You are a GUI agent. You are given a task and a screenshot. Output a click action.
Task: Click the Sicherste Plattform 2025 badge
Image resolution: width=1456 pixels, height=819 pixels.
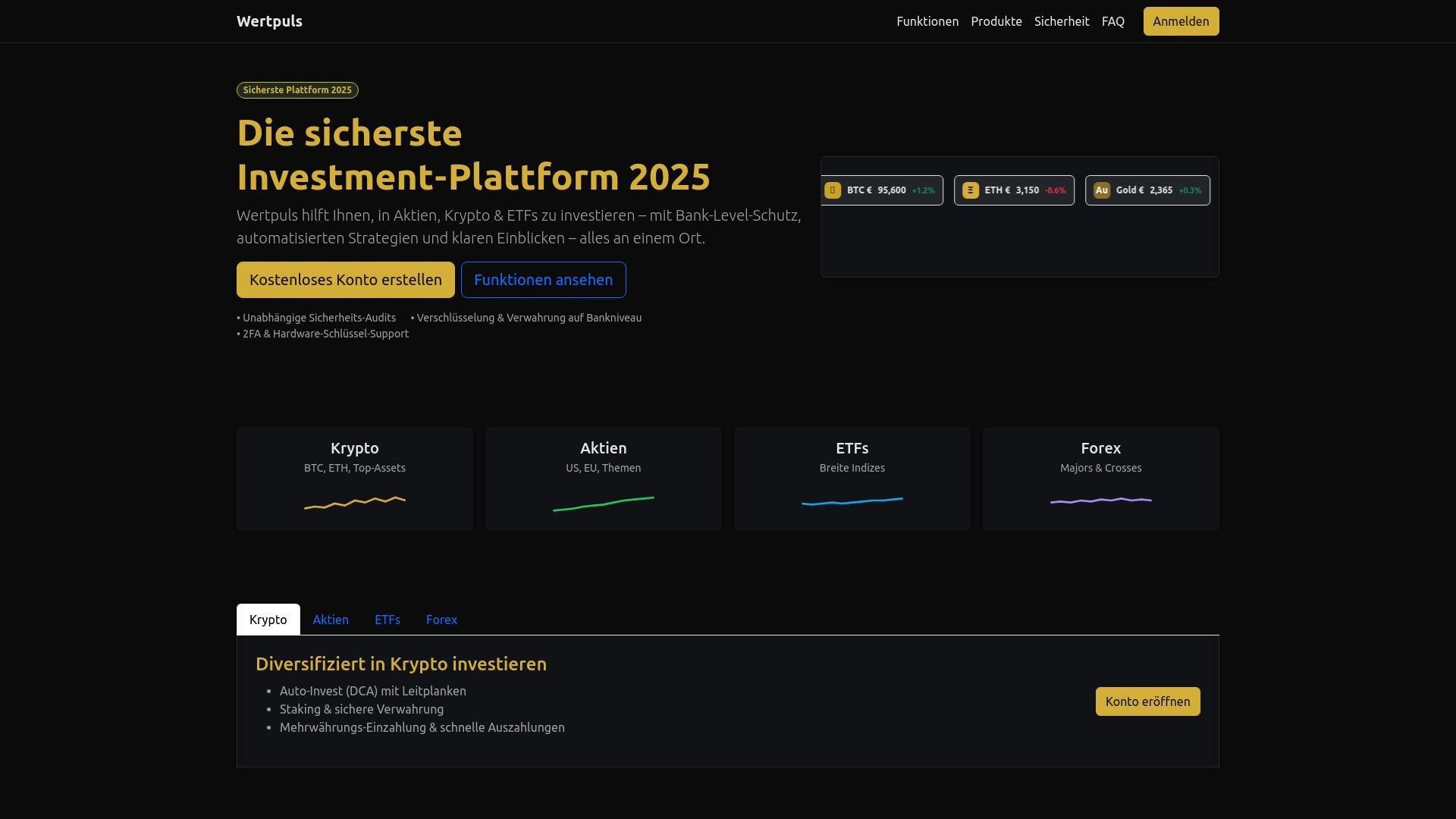297,90
